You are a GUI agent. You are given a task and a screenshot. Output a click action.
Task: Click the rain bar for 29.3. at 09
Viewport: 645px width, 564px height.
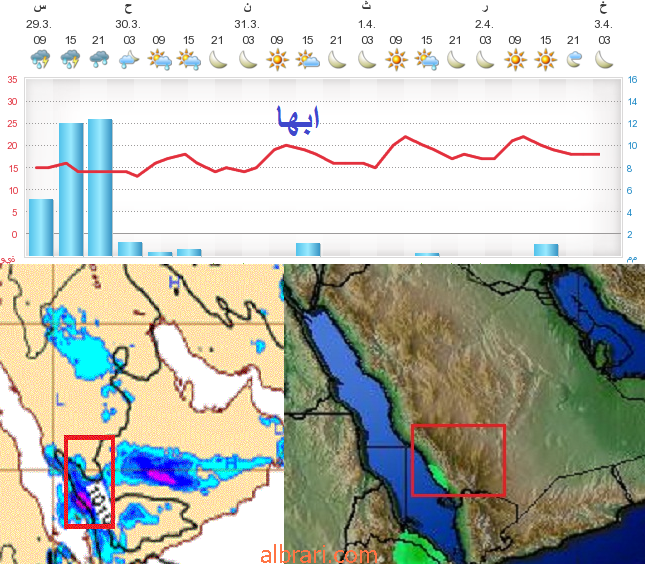41,227
